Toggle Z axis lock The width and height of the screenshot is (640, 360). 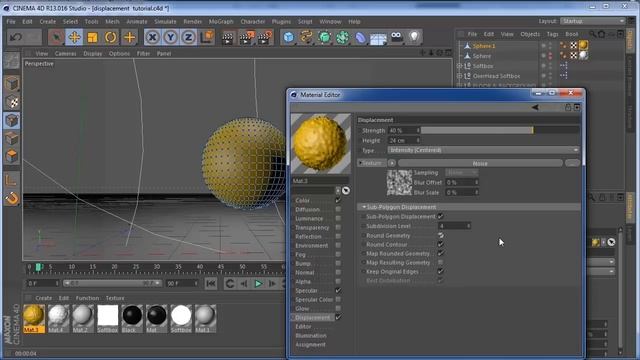pyautogui.click(x=188, y=38)
